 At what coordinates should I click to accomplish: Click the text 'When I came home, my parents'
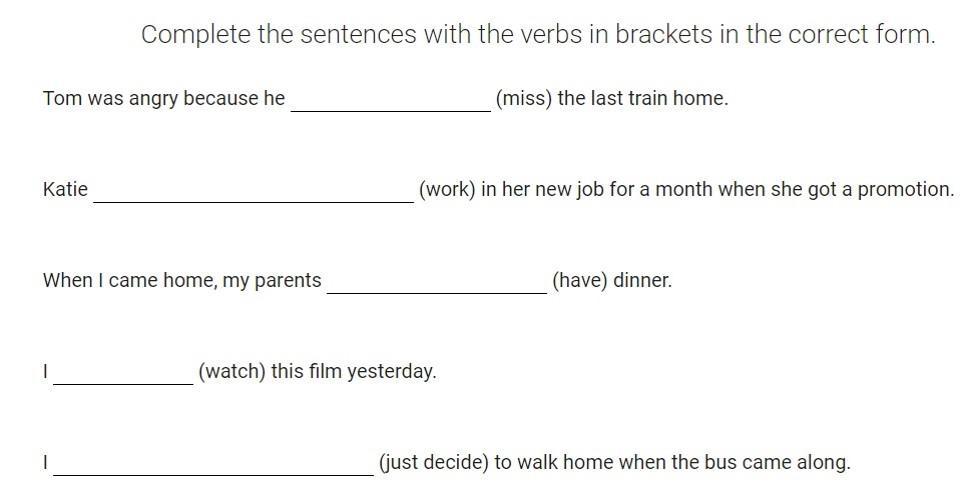182,280
